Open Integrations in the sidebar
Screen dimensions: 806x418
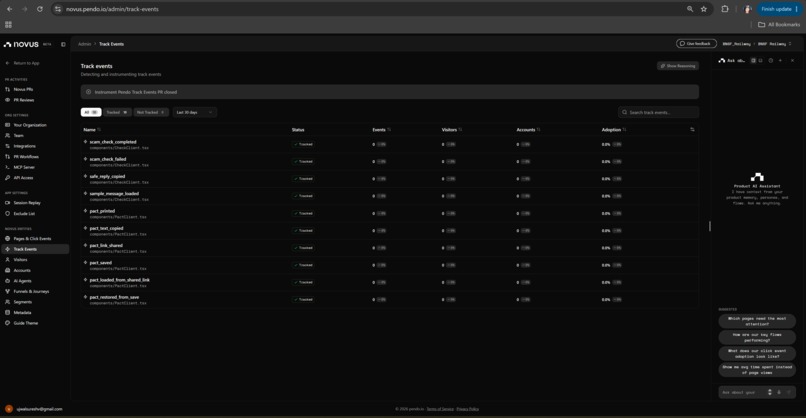click(24, 146)
